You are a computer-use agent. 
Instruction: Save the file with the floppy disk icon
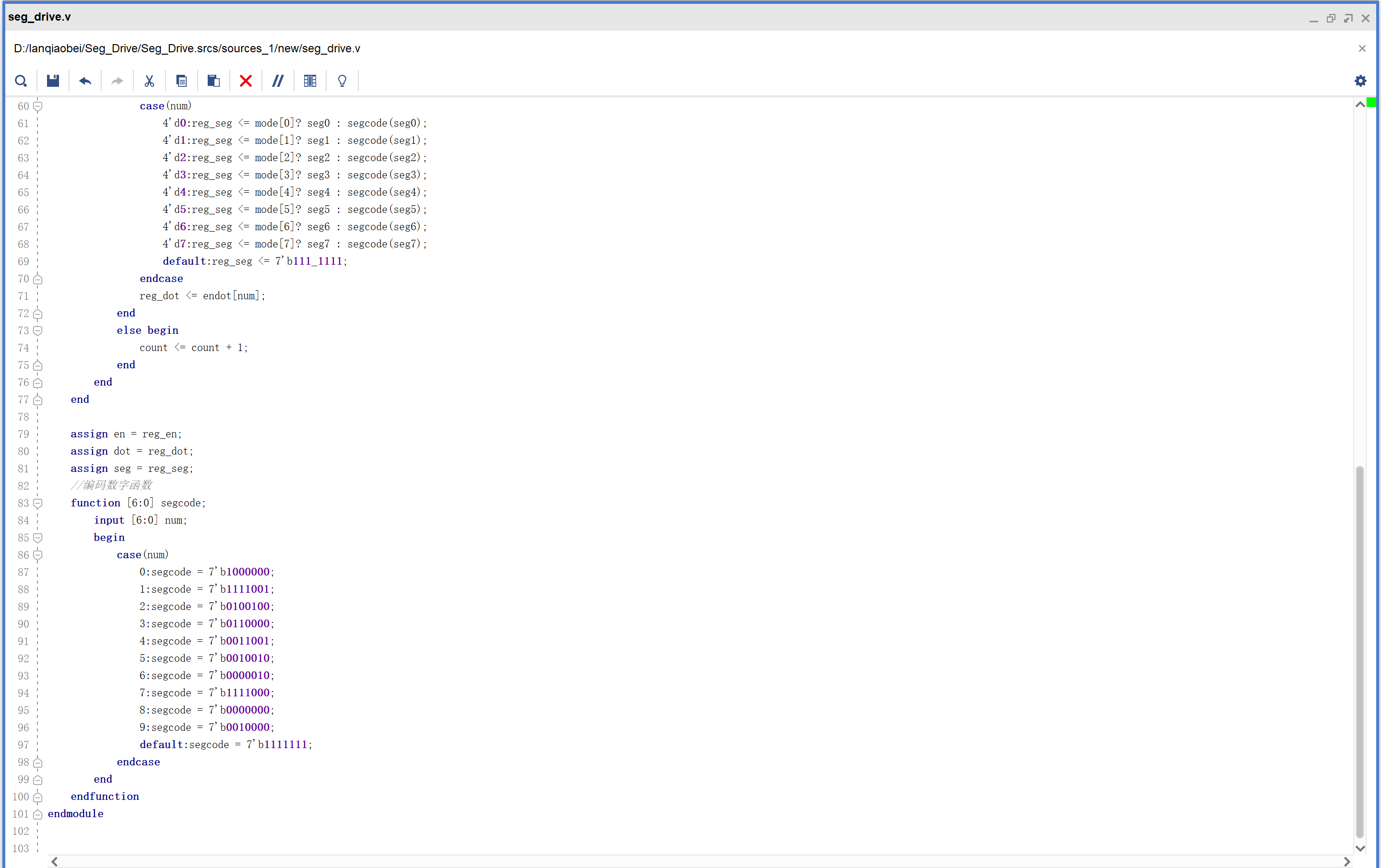click(53, 81)
